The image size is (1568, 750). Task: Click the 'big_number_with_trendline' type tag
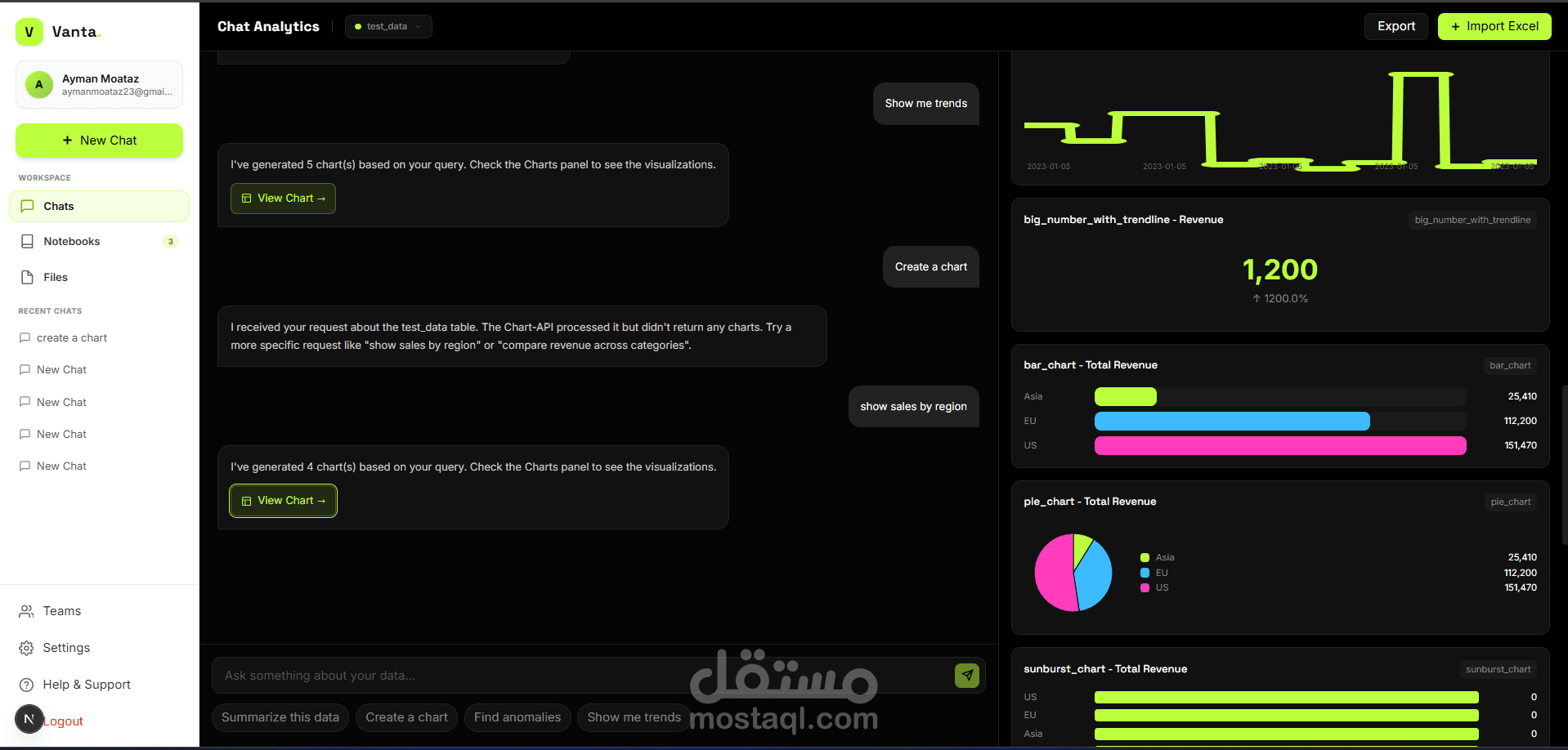coord(1472,220)
